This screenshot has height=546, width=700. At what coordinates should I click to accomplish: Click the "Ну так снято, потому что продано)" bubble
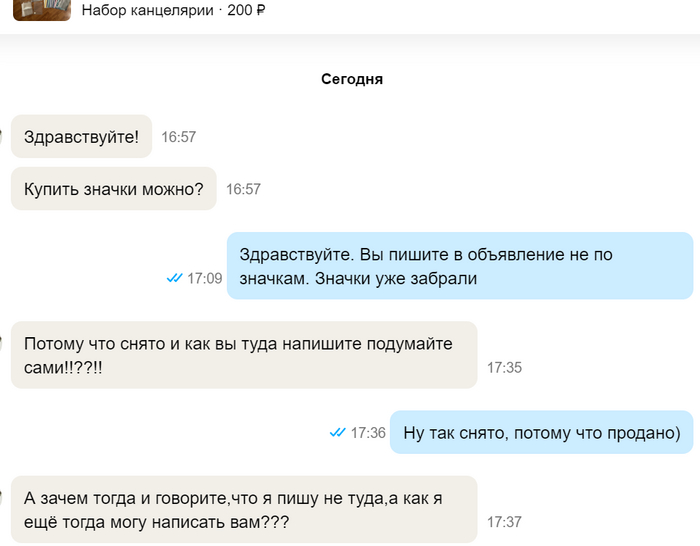coord(541,433)
